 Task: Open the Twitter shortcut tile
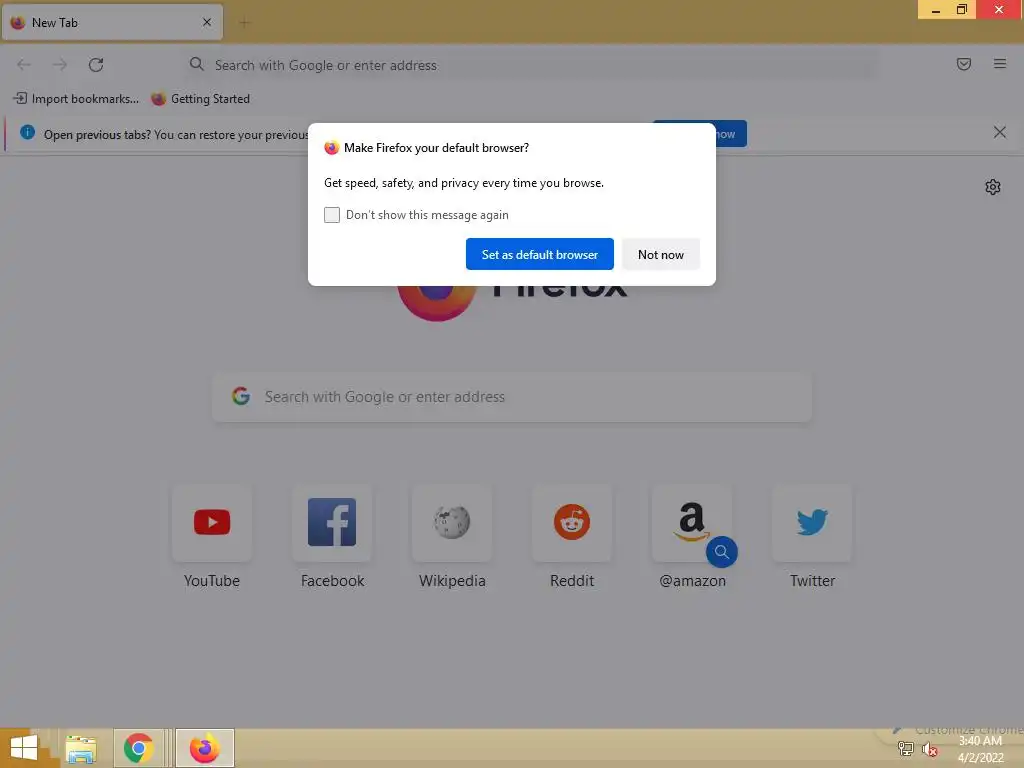pyautogui.click(x=812, y=523)
